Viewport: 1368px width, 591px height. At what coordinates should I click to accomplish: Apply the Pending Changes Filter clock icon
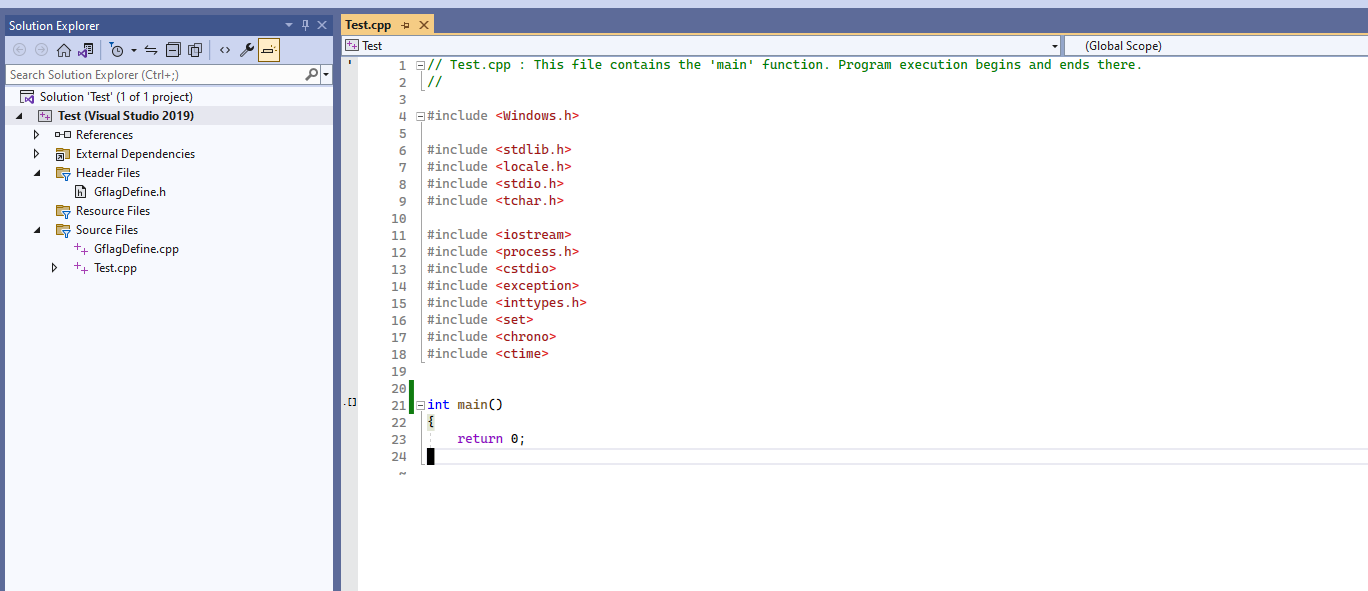[116, 50]
